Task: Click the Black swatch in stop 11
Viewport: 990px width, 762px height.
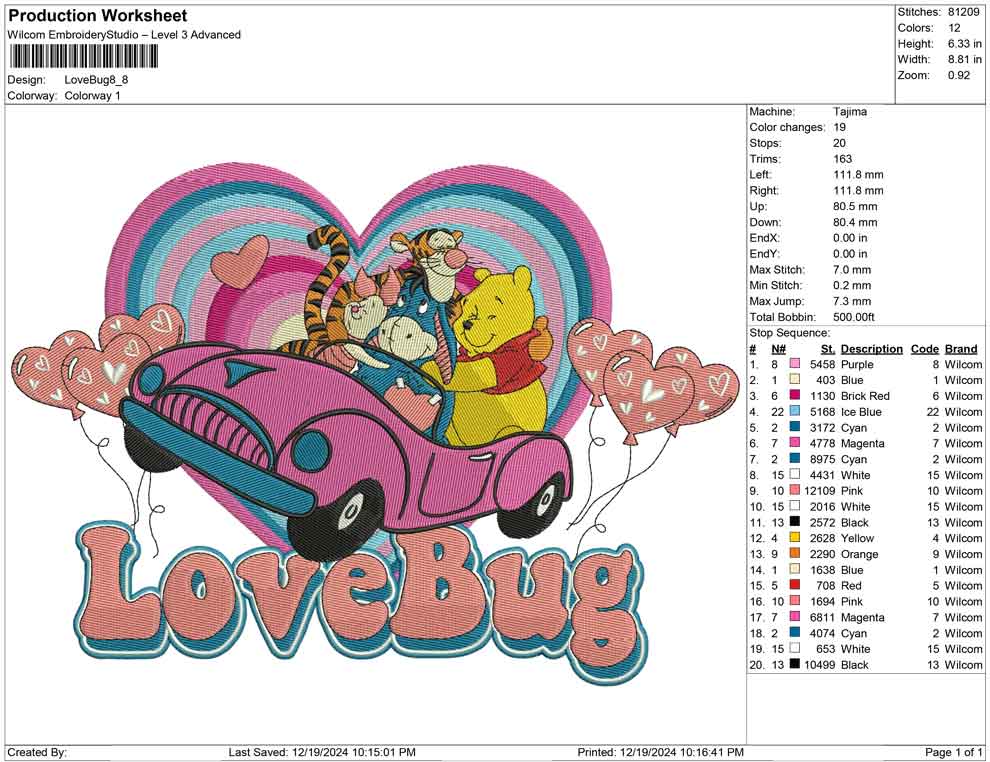Action: [x=795, y=522]
